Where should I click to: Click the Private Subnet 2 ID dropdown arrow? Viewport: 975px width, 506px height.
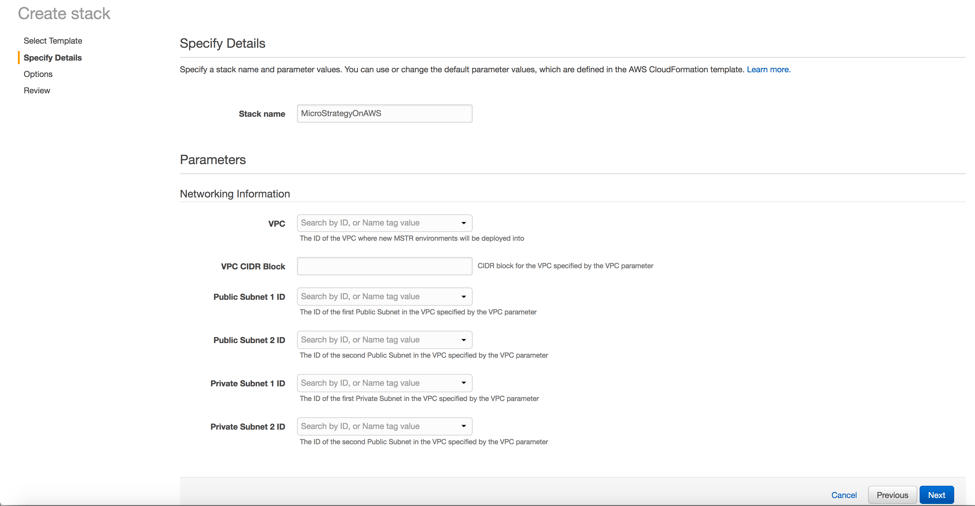click(463, 427)
